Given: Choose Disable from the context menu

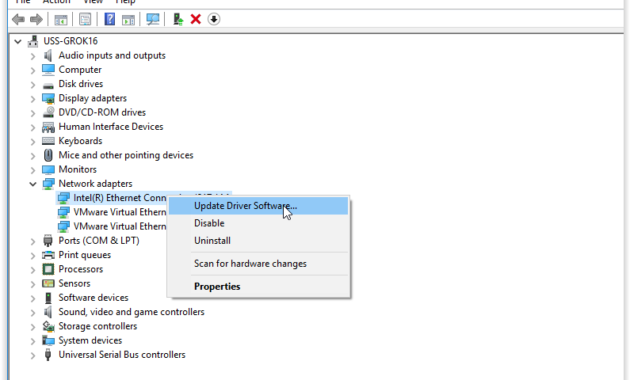Looking at the screenshot, I should 258,223.
